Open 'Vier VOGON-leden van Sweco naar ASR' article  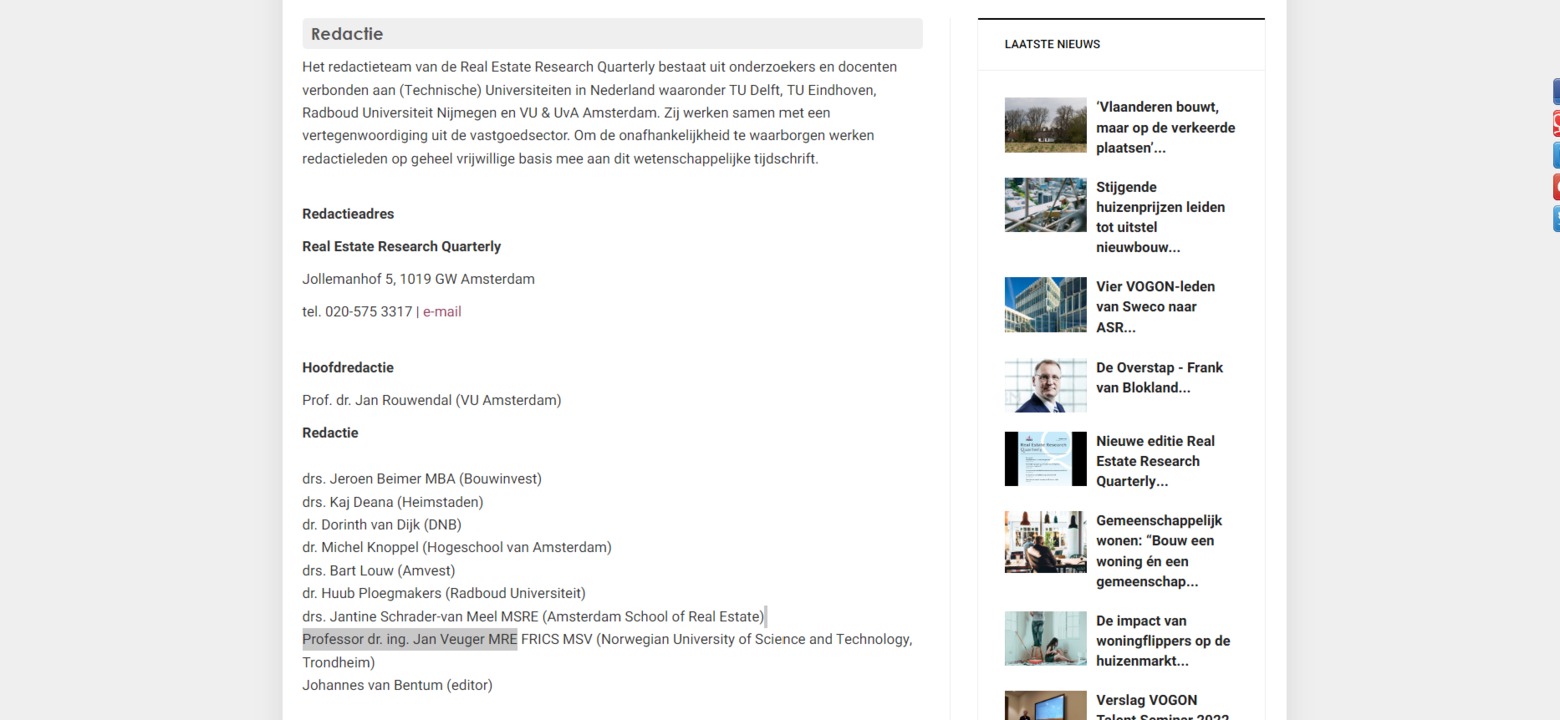1155,306
